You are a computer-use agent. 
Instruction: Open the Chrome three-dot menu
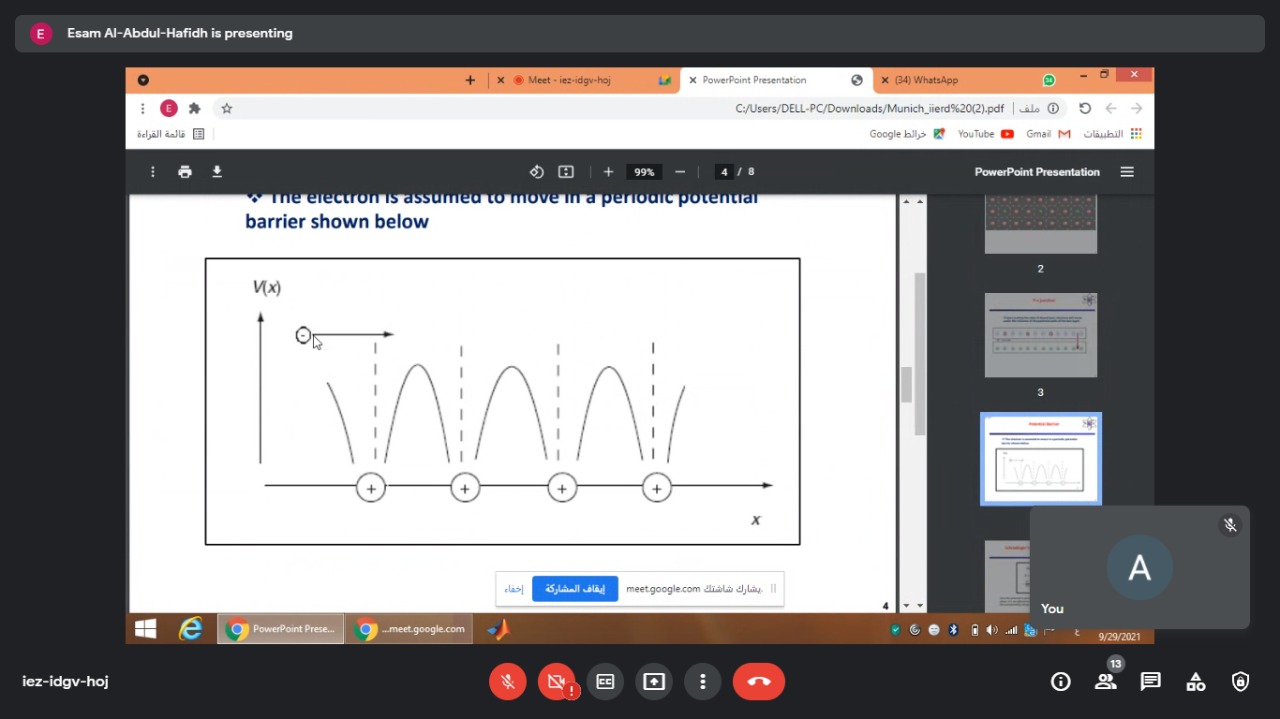click(143, 108)
